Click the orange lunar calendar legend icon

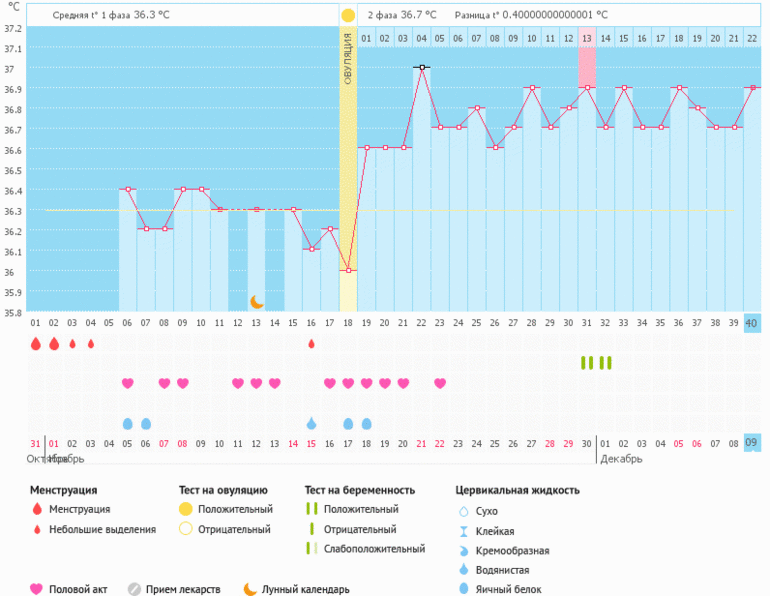point(250,589)
